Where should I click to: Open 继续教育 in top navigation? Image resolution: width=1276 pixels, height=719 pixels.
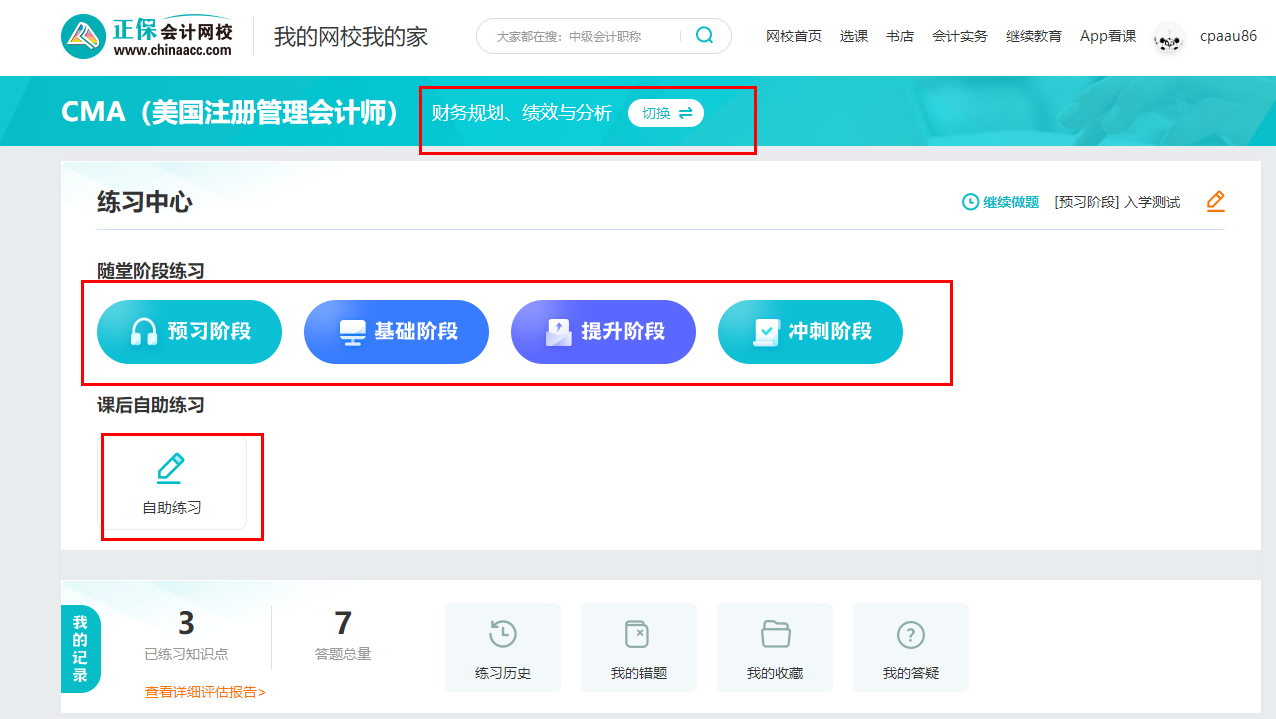[1034, 36]
